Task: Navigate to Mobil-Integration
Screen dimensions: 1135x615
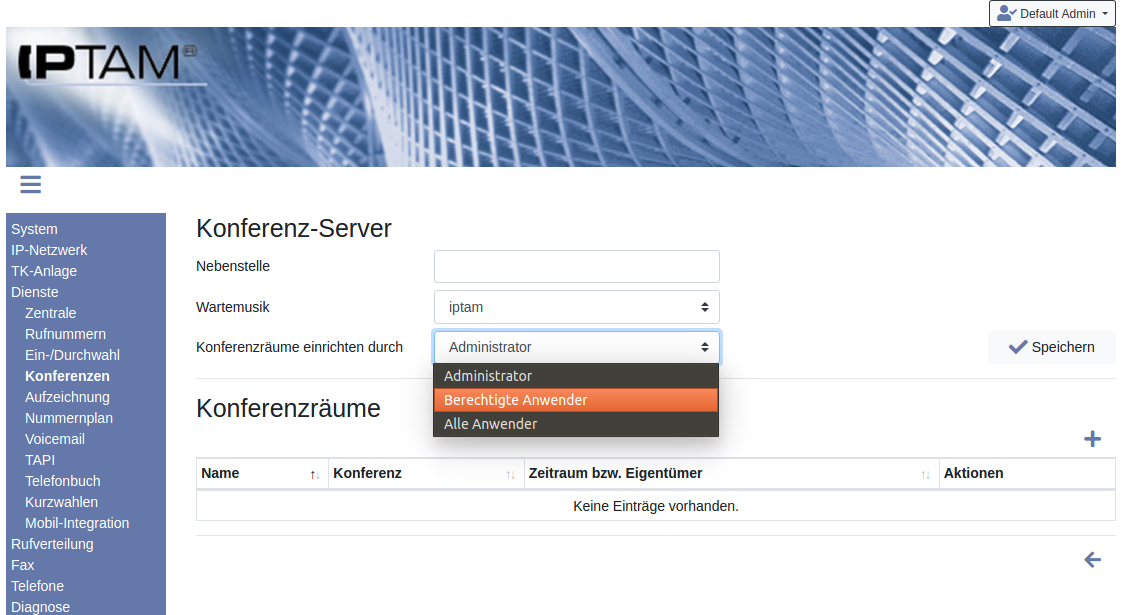Action: pos(77,523)
